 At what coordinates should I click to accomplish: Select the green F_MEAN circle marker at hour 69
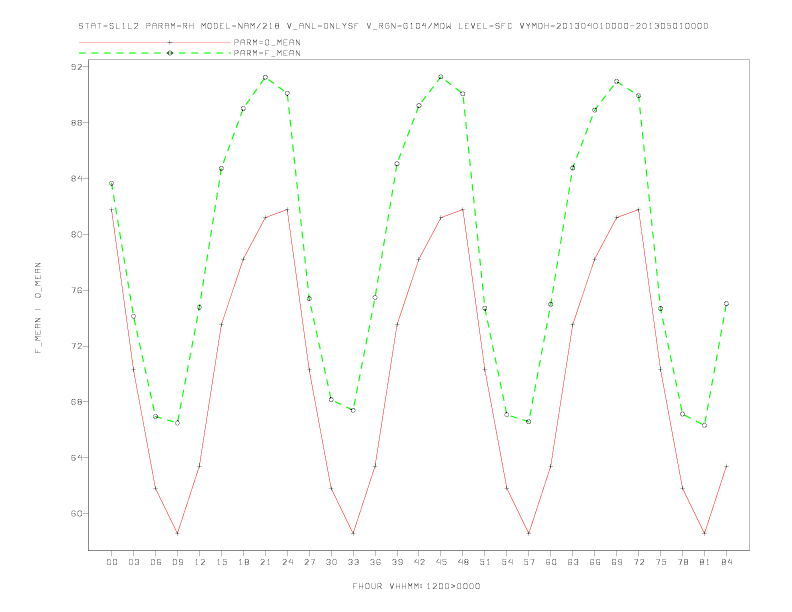[x=617, y=81]
